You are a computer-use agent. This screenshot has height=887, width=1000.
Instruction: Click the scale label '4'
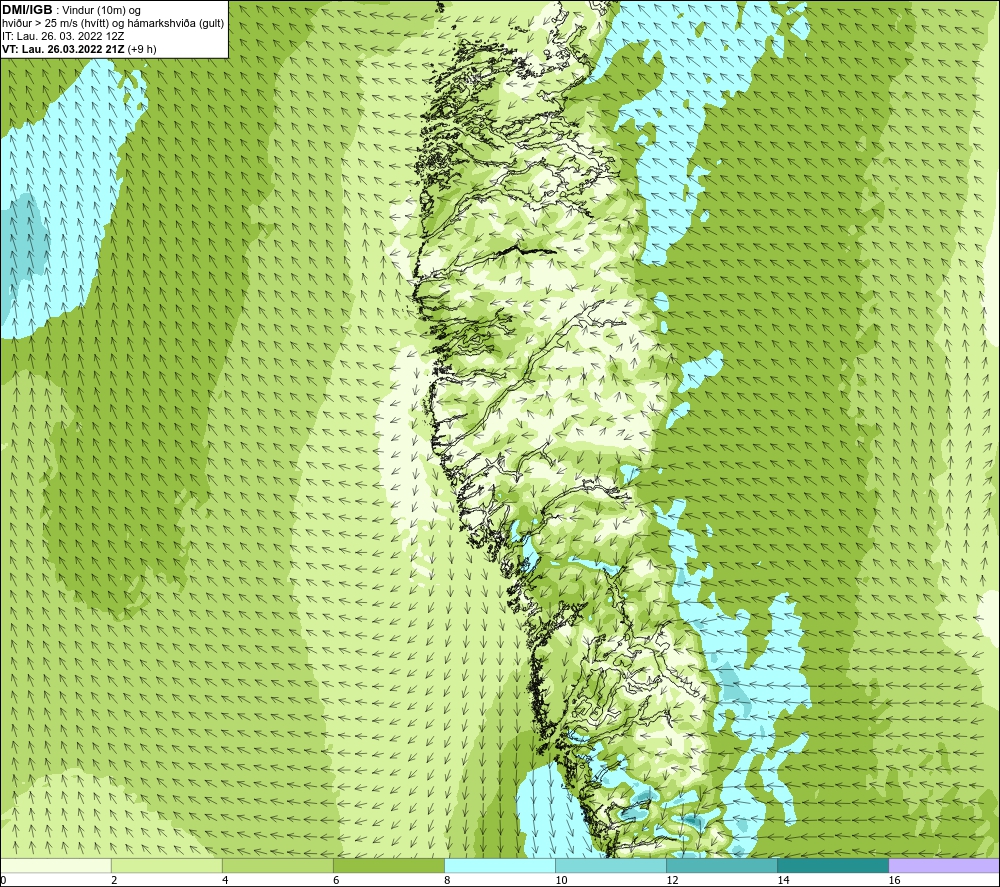225,881
